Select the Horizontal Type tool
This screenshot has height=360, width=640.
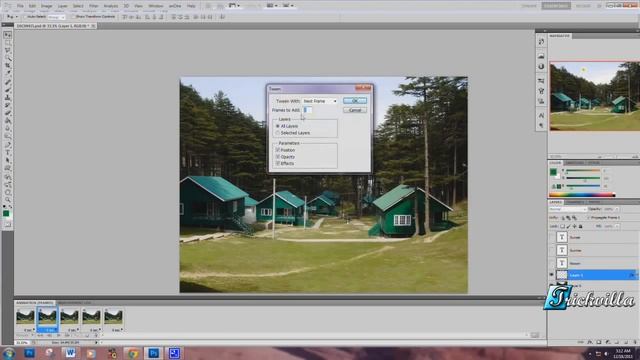point(8,153)
